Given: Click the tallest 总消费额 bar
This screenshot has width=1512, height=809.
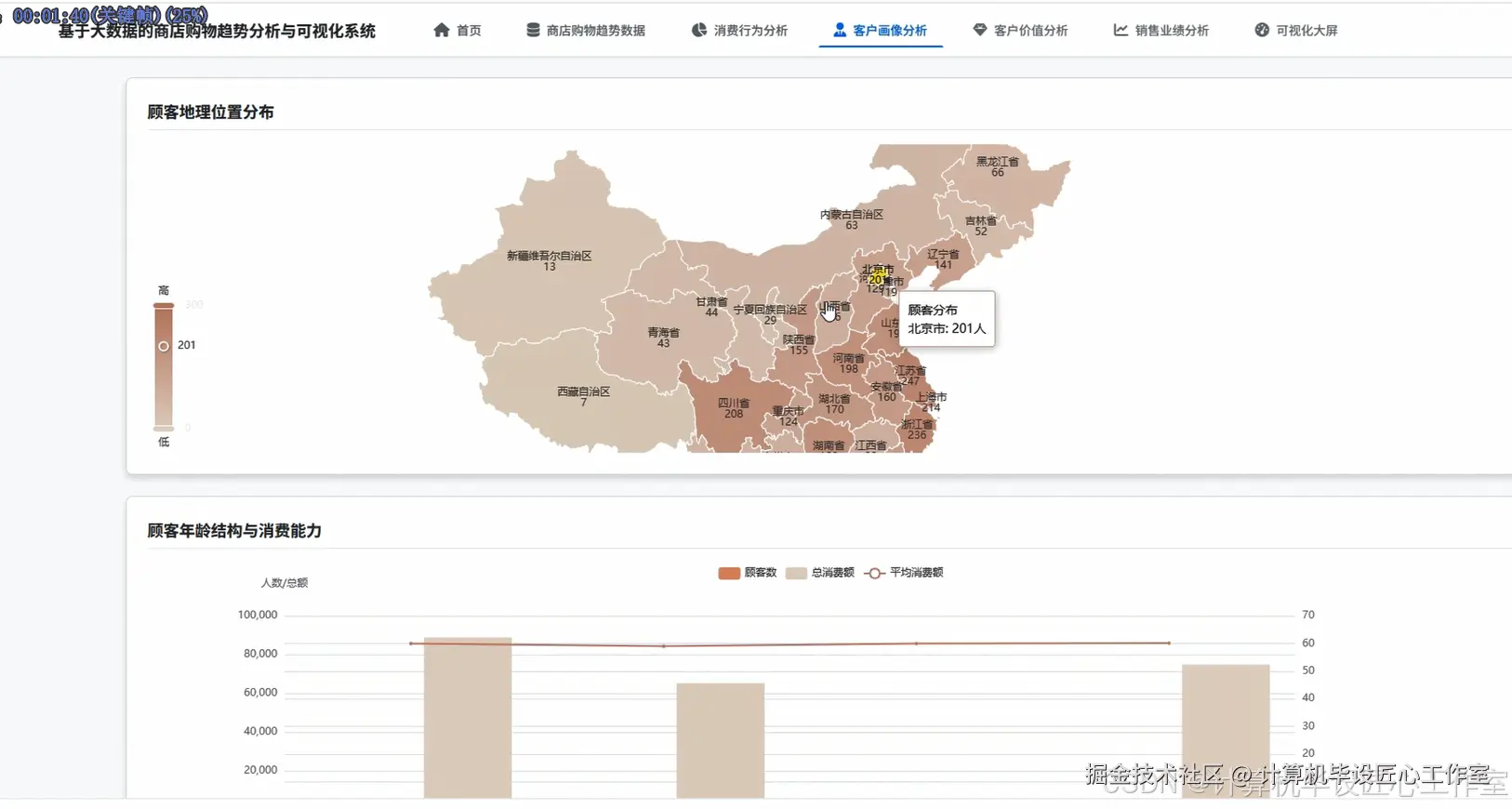Looking at the screenshot, I should click(x=468, y=717).
